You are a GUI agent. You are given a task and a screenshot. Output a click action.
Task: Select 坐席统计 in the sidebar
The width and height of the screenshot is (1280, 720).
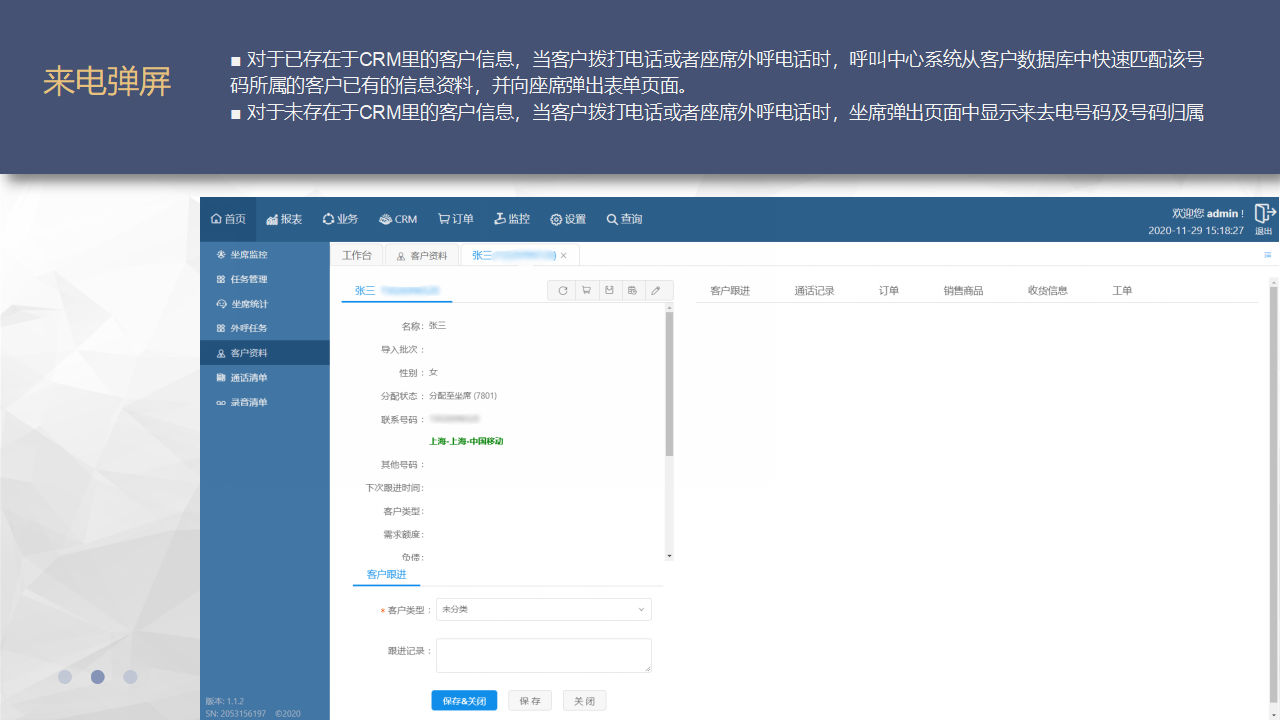265,304
